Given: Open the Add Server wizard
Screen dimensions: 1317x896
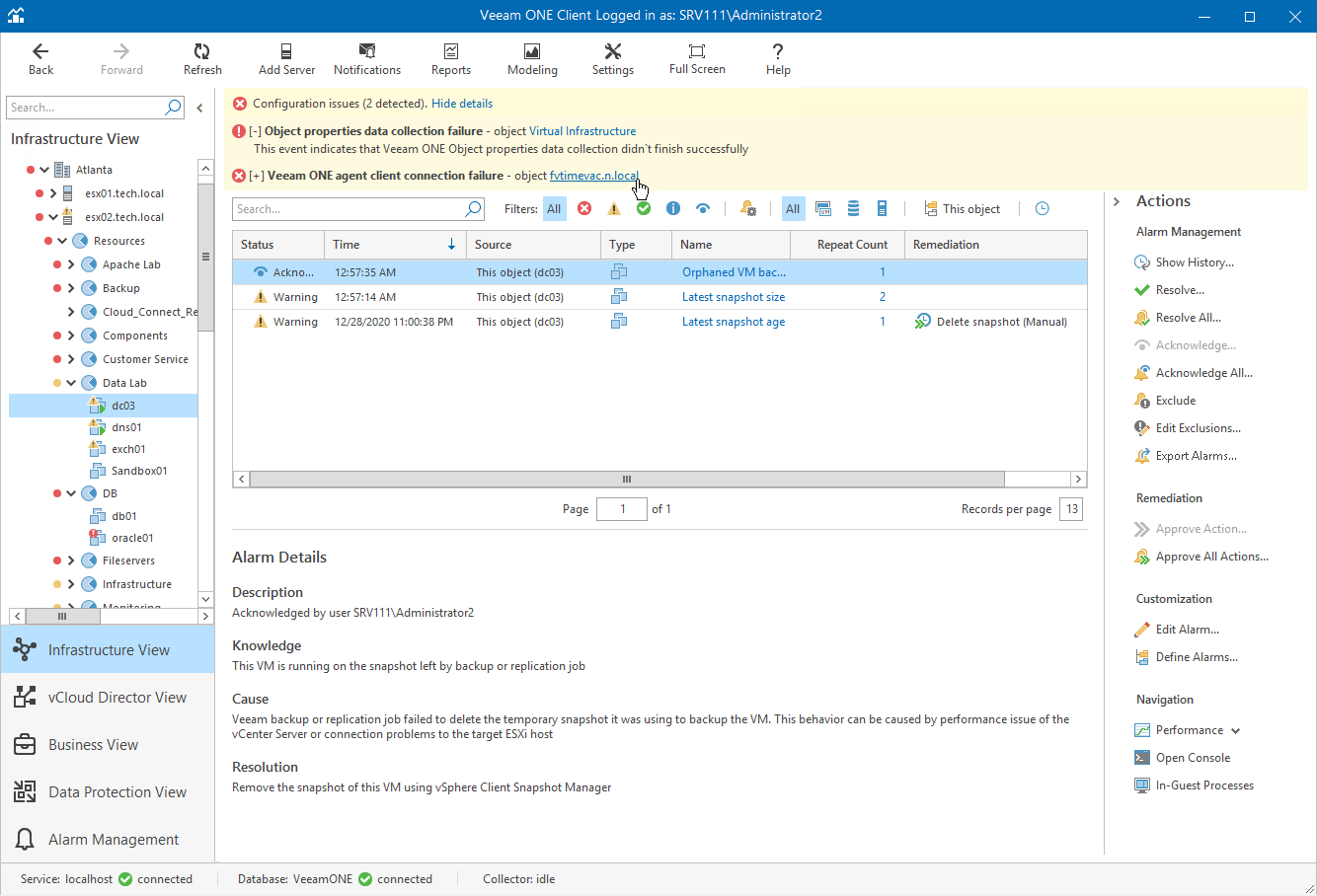Looking at the screenshot, I should click(x=286, y=59).
